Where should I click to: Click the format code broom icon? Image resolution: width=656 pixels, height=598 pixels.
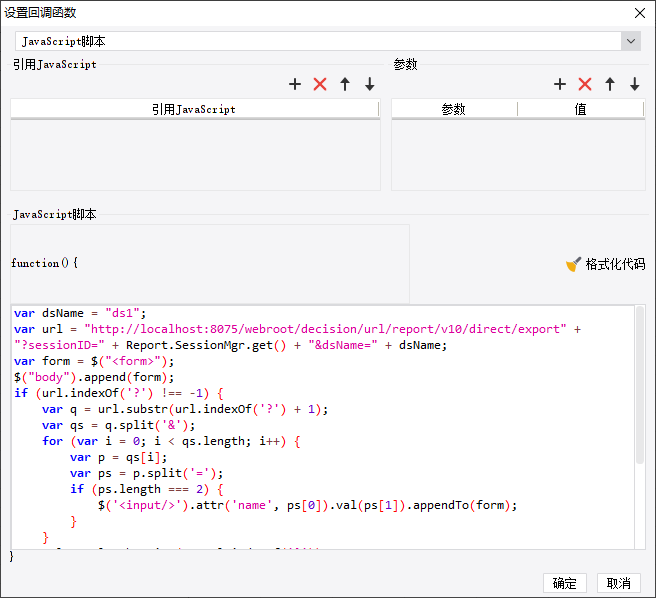pyautogui.click(x=573, y=264)
